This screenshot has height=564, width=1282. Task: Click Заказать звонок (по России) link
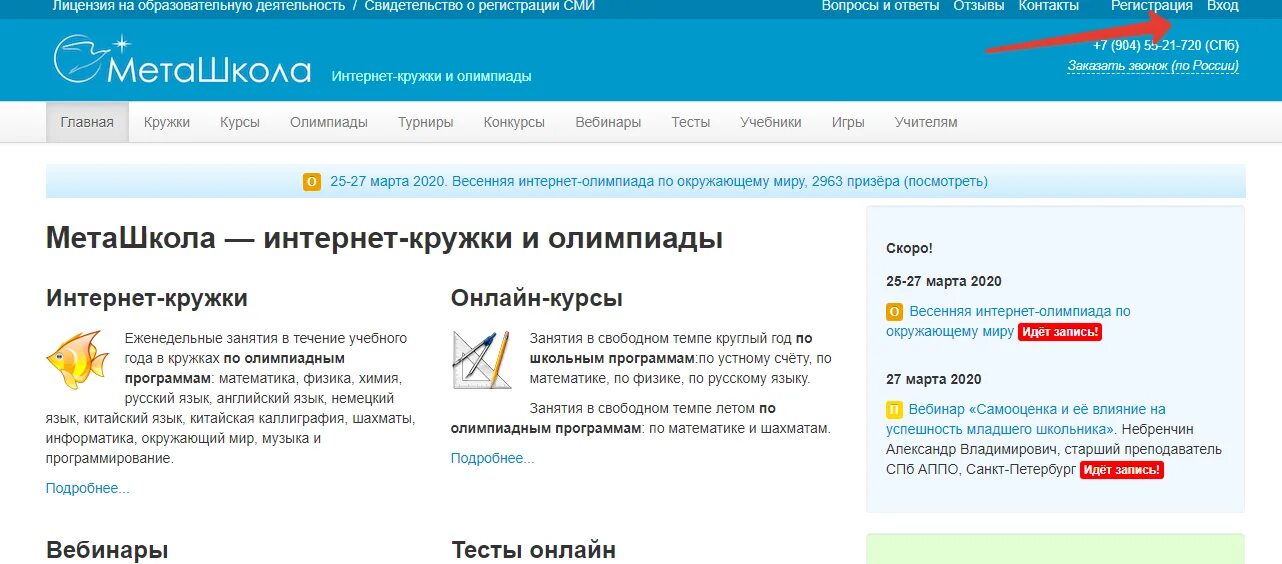[1153, 66]
